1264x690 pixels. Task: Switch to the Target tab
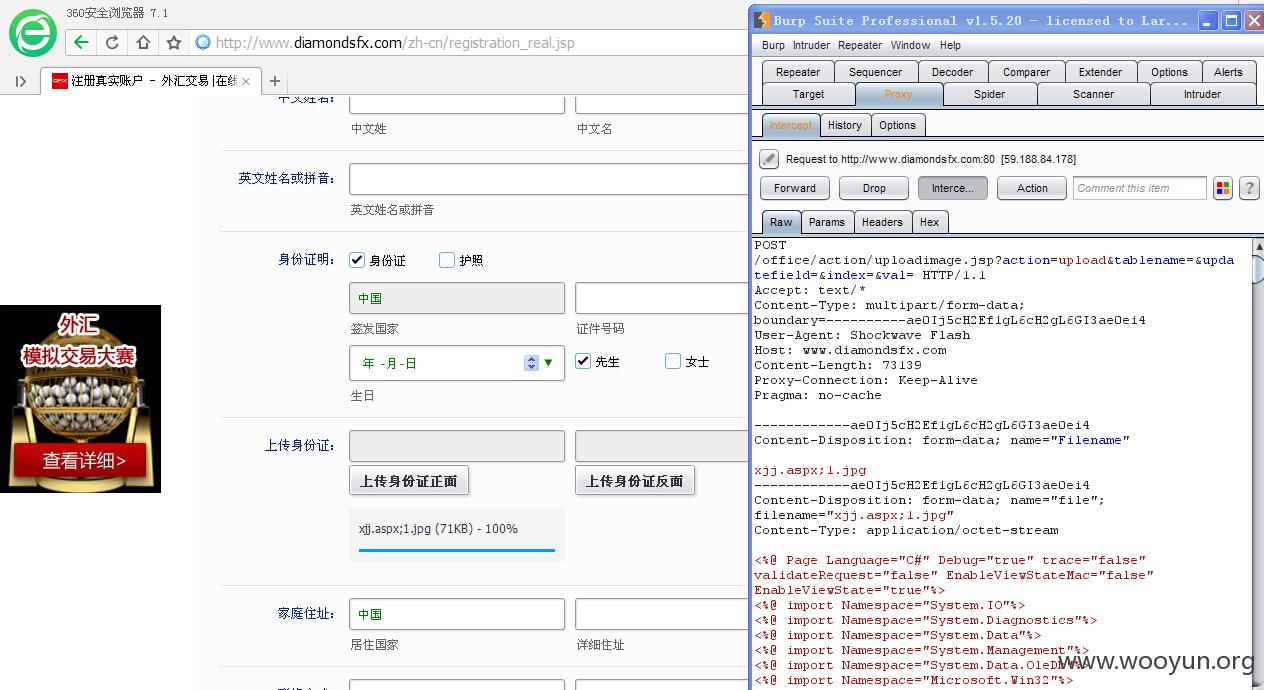[808, 94]
